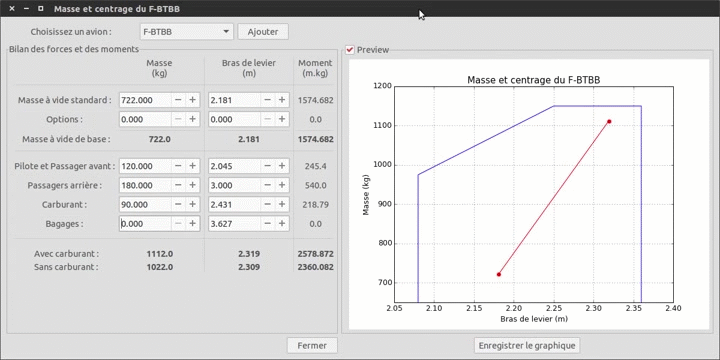Screen dimensions: 720x360
Task: Decrease Masse à vide standard lever arm
Action: click(268, 100)
